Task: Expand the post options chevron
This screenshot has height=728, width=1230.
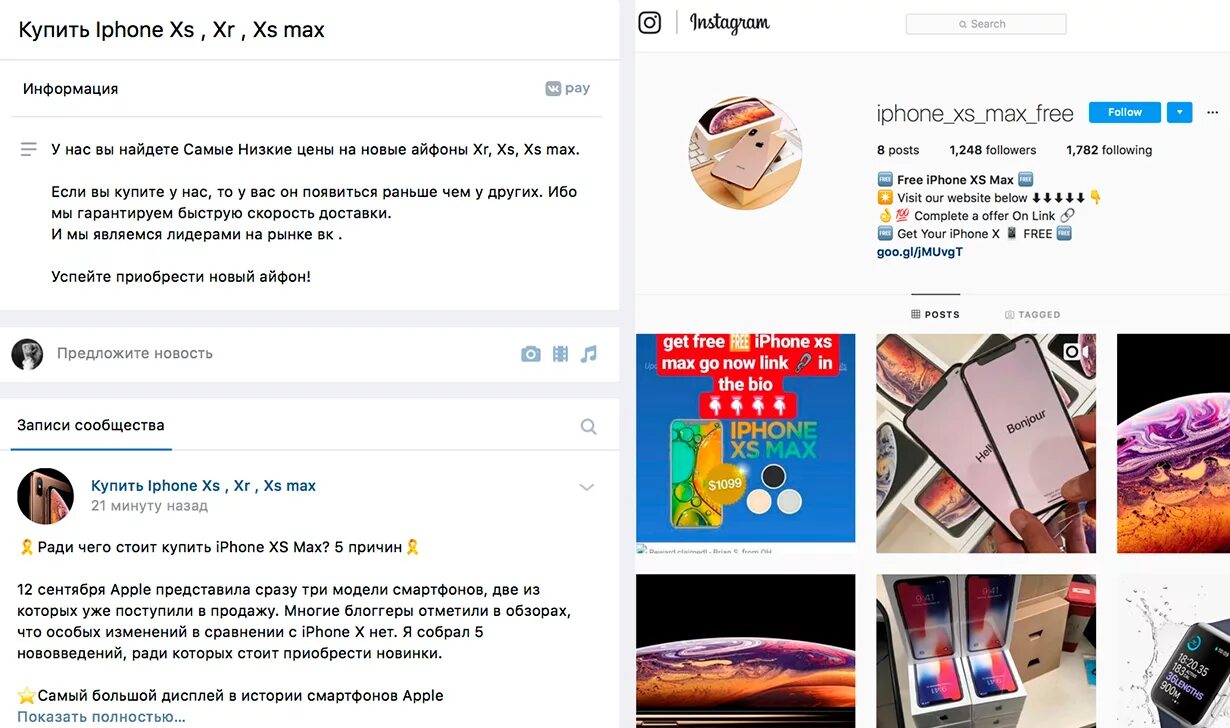Action: point(587,487)
